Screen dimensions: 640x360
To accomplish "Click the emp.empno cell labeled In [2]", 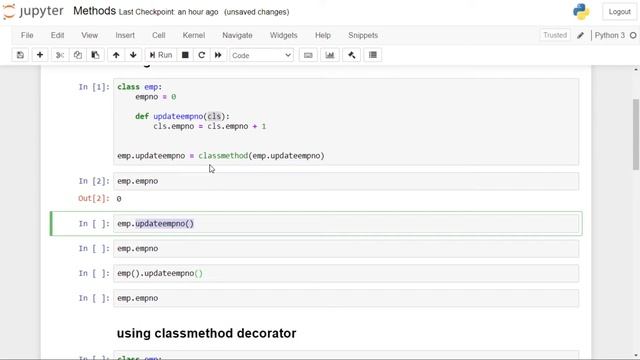I will [346, 181].
